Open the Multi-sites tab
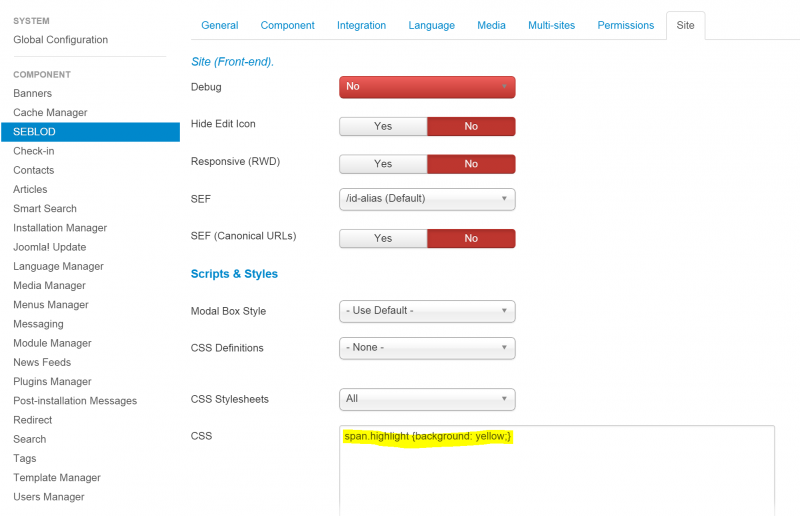The width and height of the screenshot is (800, 516). 552,25
